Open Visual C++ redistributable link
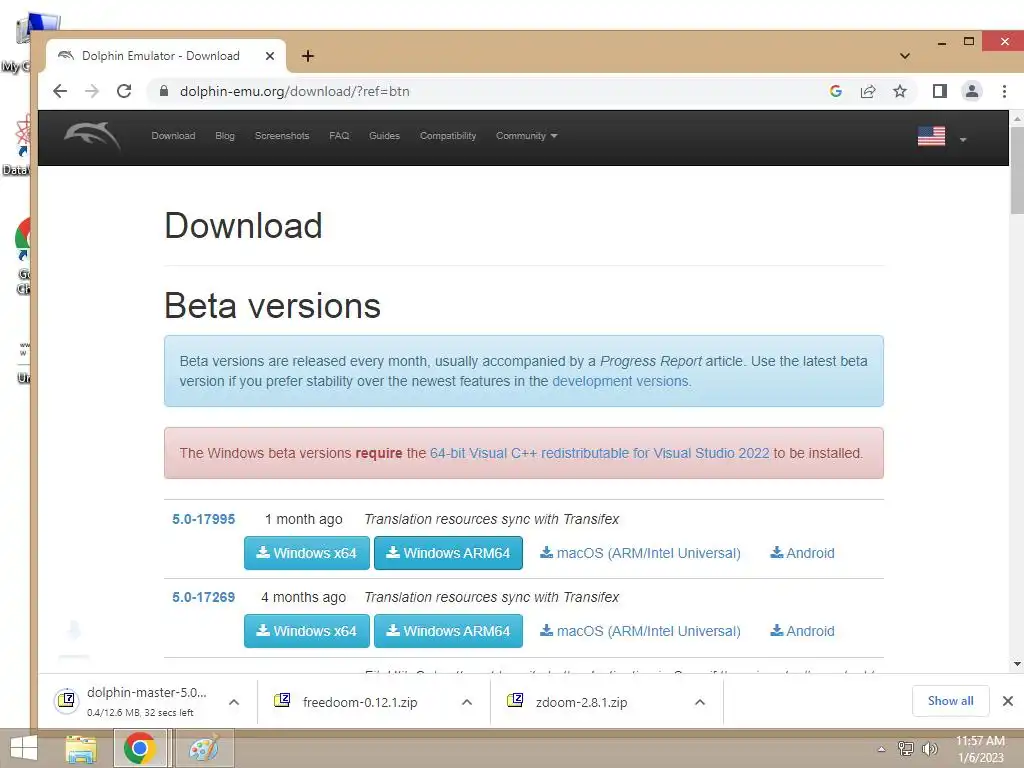Viewport: 1024px width, 768px height. pos(600,453)
